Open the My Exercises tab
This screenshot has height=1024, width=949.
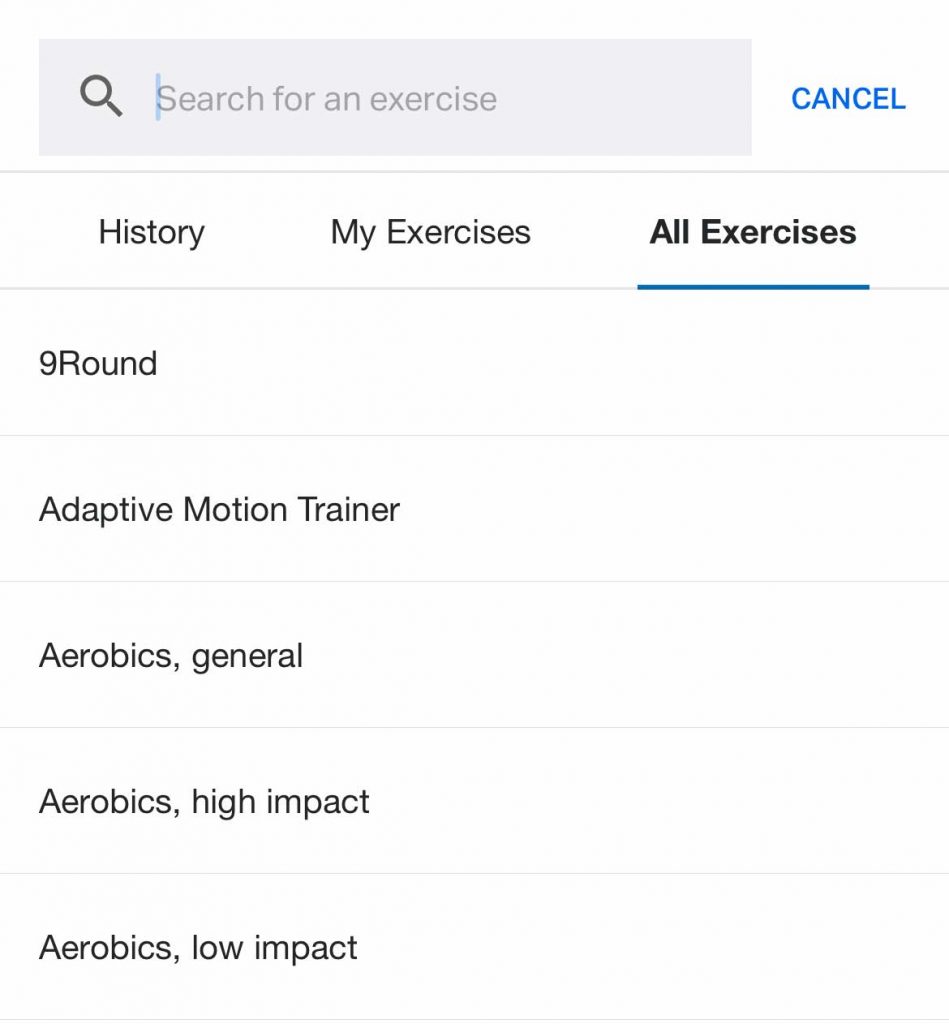click(430, 232)
